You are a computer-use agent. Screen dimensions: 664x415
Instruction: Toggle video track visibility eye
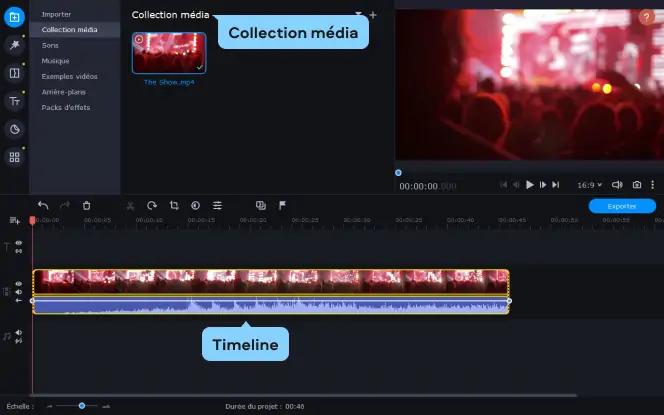click(x=19, y=284)
